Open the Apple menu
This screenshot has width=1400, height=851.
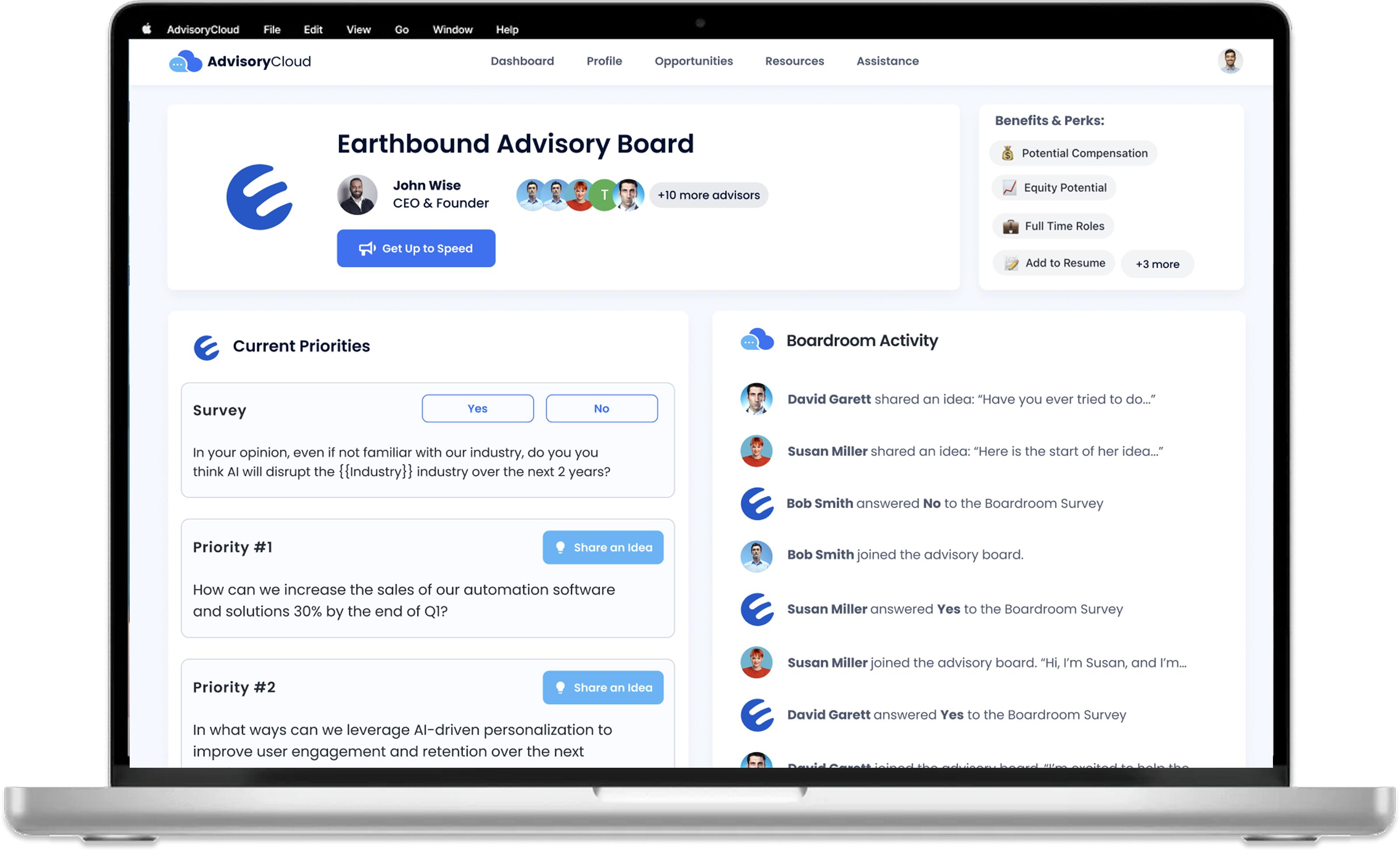click(147, 29)
